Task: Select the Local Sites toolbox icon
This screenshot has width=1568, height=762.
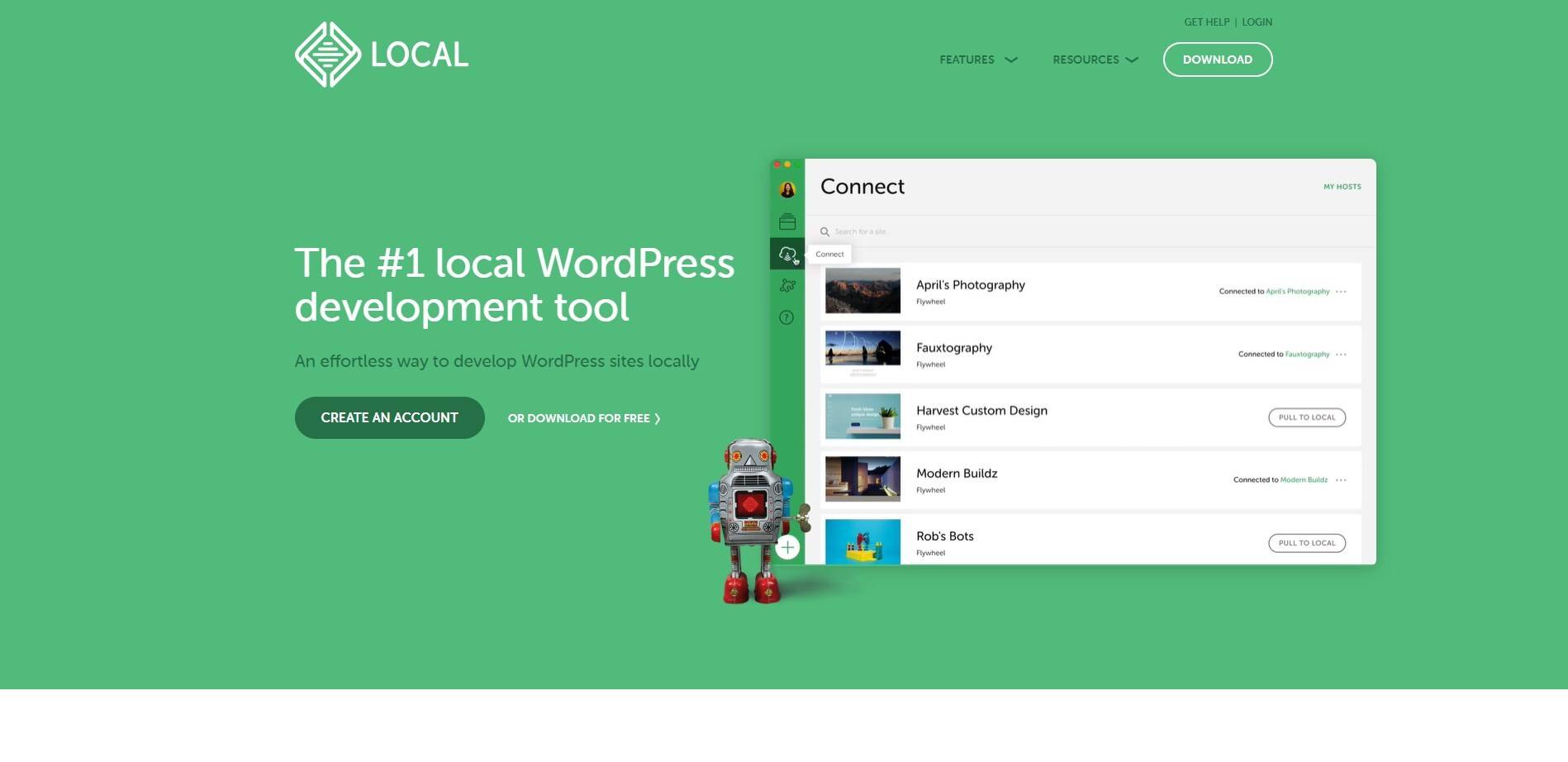Action: [787, 221]
